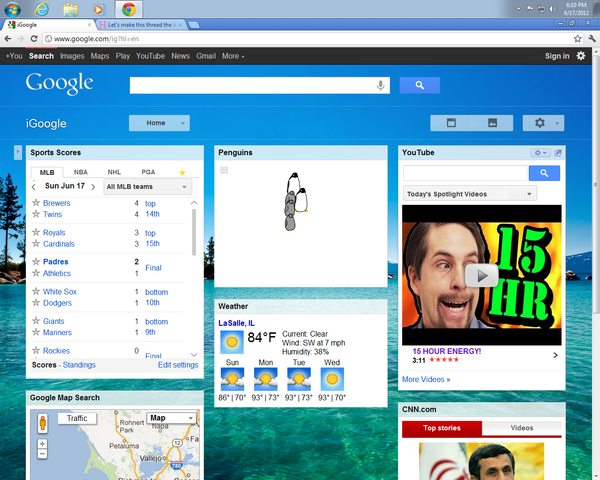Play the 15 HR video
The width and height of the screenshot is (600, 480).
[482, 275]
